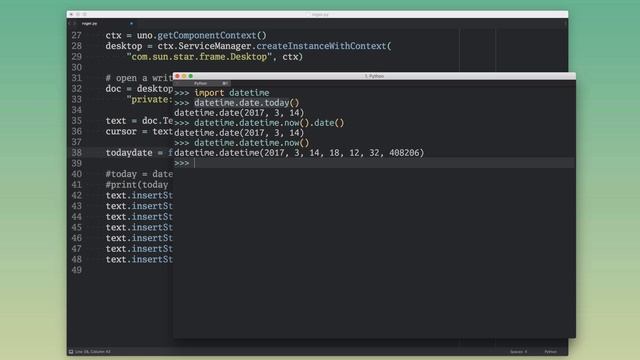
Task: Click "todaydate" on line 38
Action: click(129, 153)
